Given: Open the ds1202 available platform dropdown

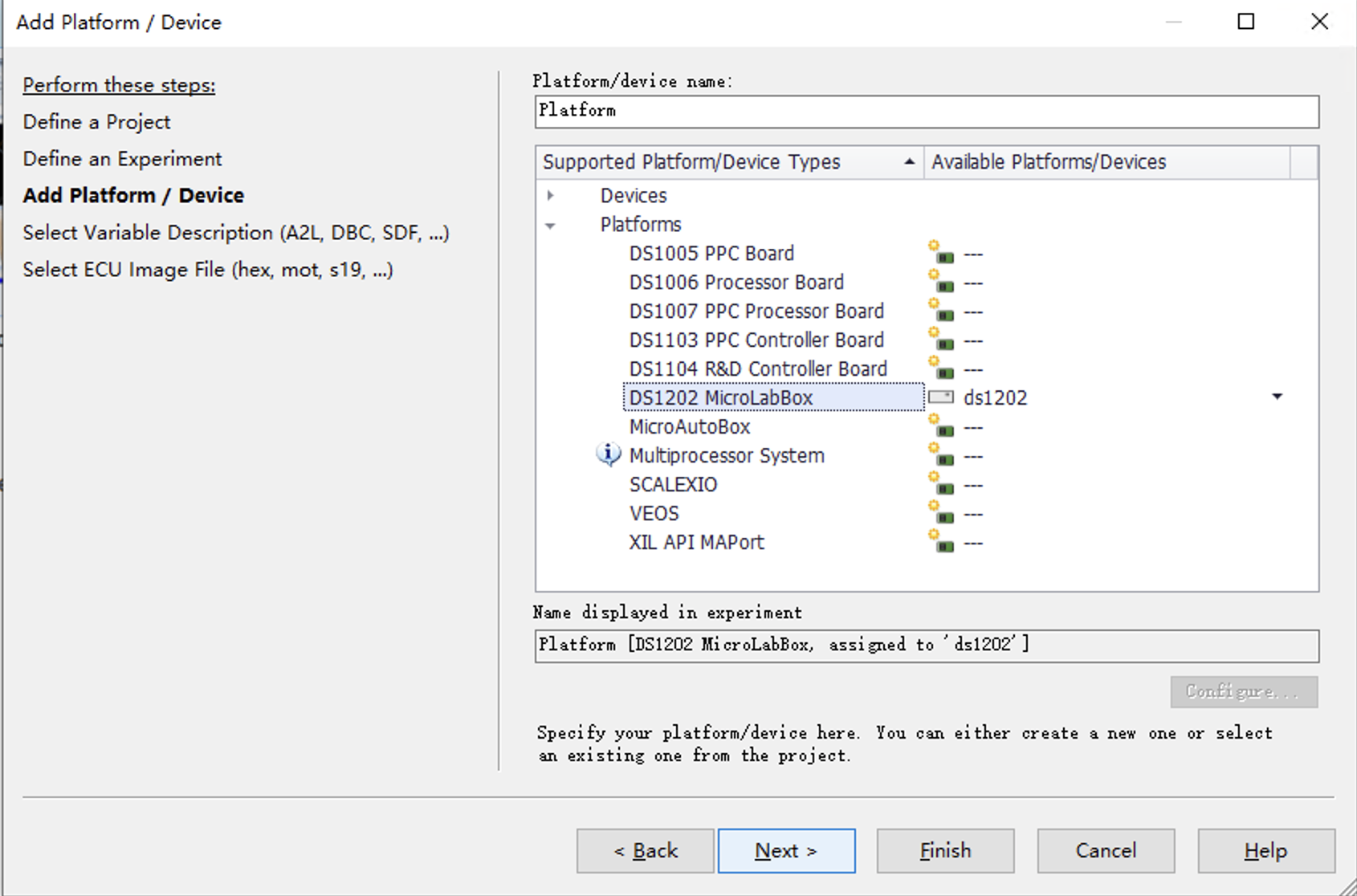Looking at the screenshot, I should click(x=1277, y=397).
